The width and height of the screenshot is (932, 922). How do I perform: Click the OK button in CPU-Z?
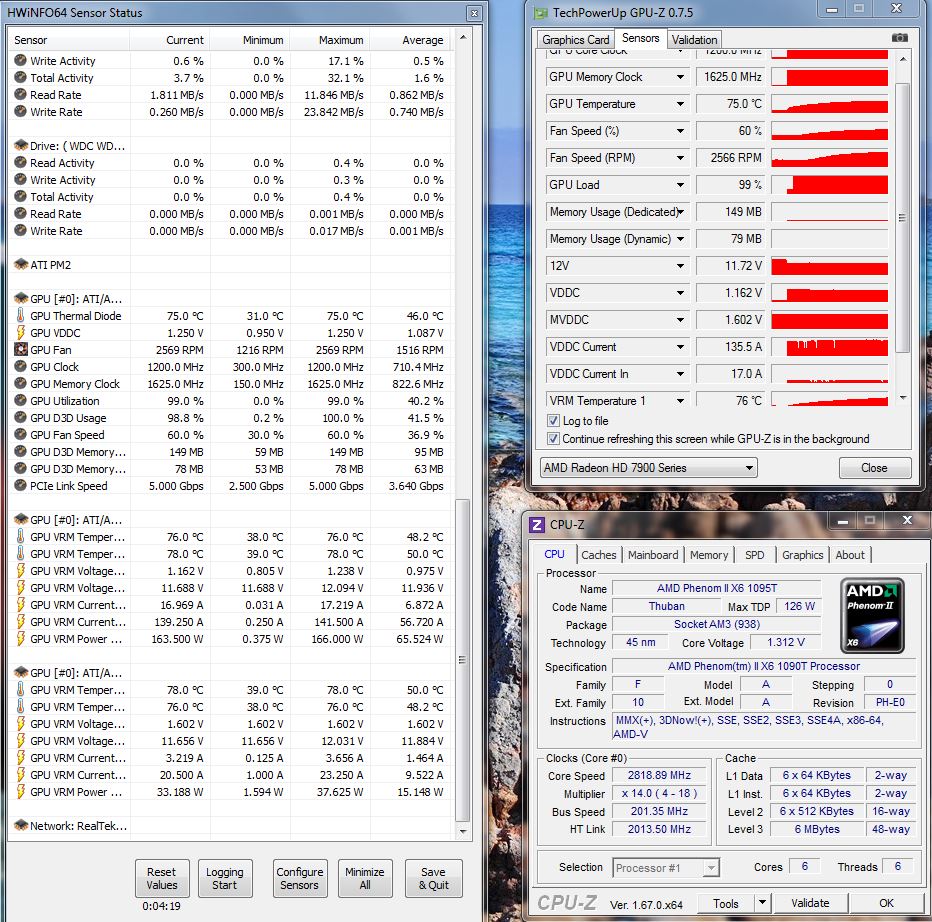[x=886, y=903]
